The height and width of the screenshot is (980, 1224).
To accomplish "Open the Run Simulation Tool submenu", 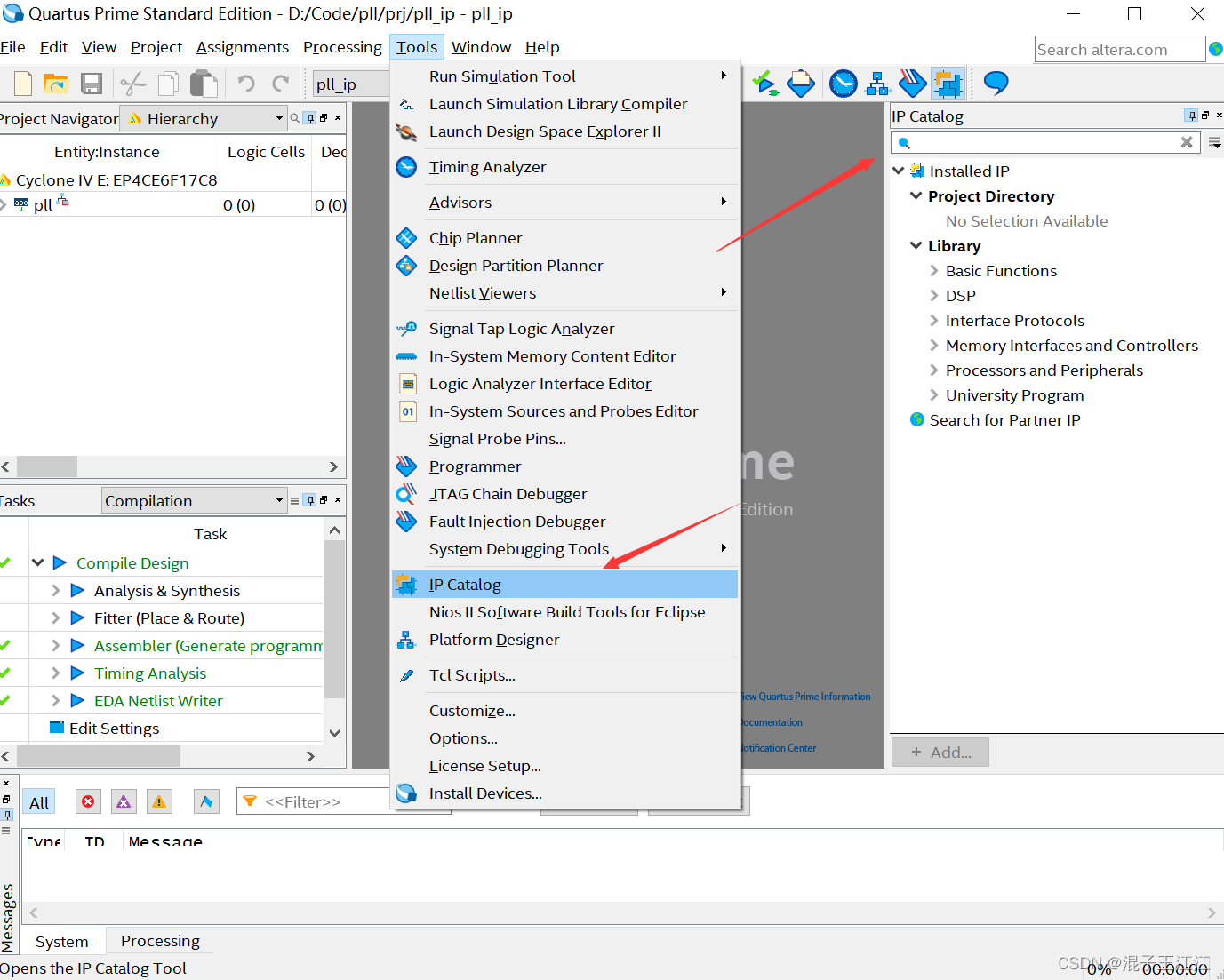I will (564, 76).
